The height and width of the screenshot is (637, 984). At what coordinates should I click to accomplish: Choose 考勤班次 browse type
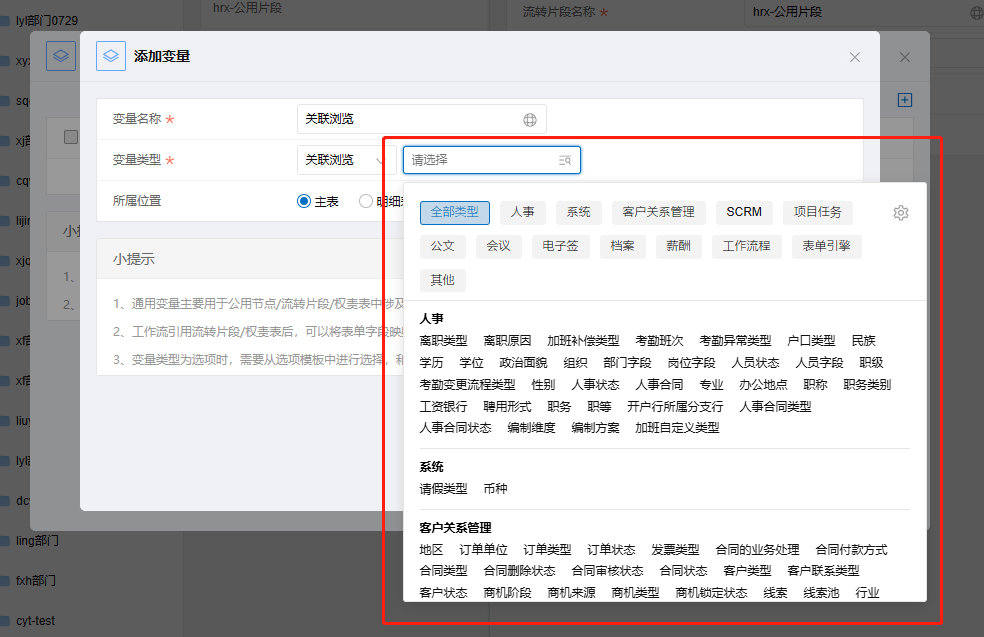pos(659,341)
